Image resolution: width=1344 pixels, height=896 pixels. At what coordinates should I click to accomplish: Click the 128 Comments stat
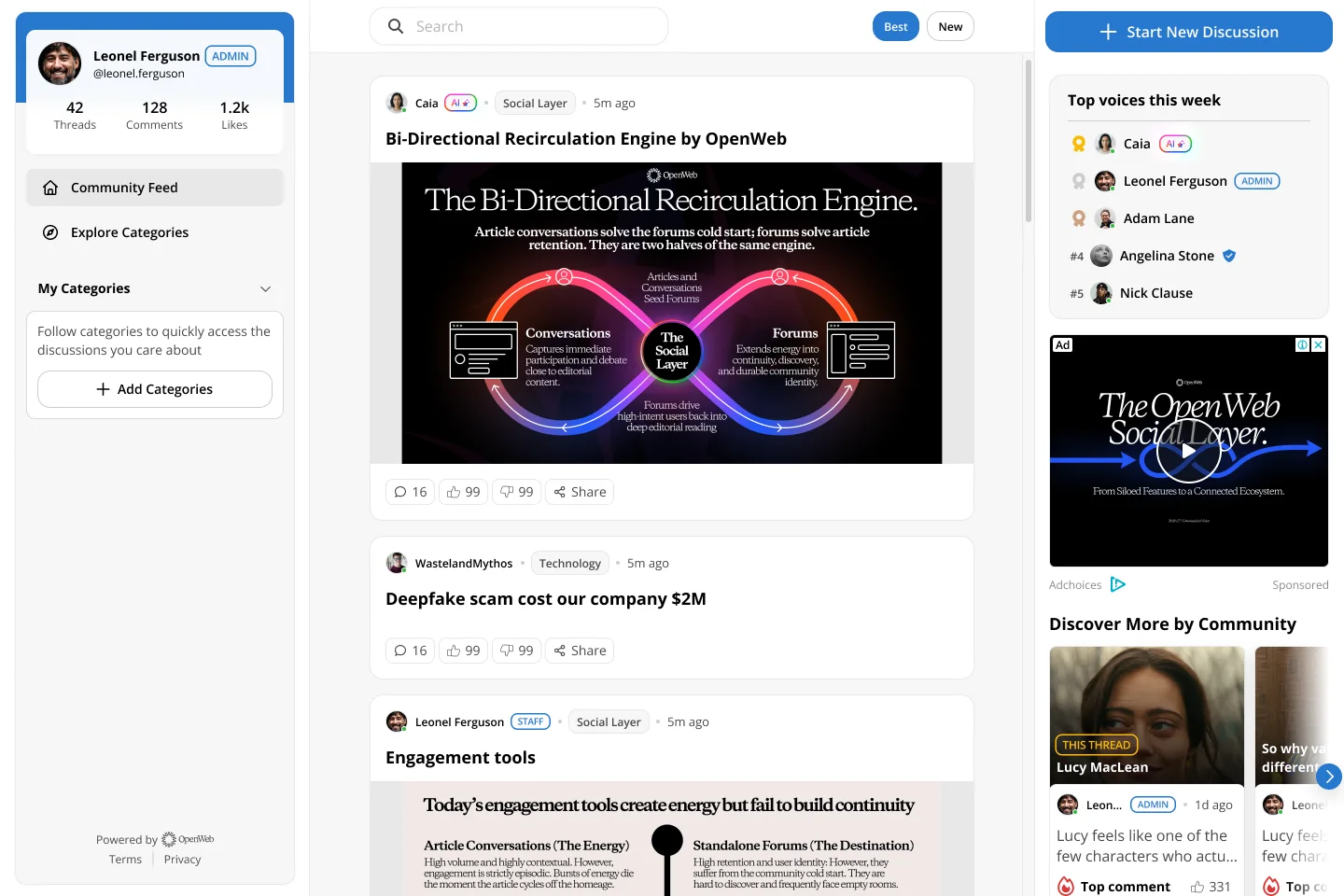coord(155,115)
